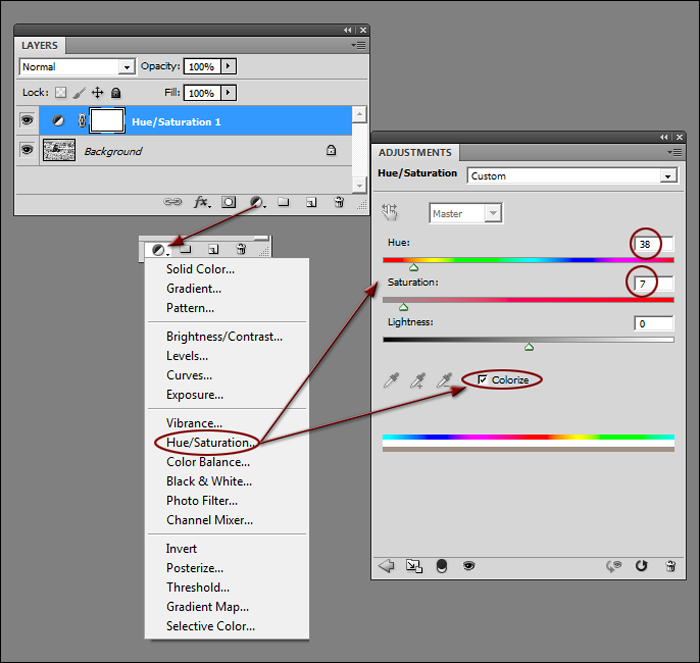Choose Solid Color from menu
Image resolution: width=700 pixels, height=663 pixels.
pos(200,269)
